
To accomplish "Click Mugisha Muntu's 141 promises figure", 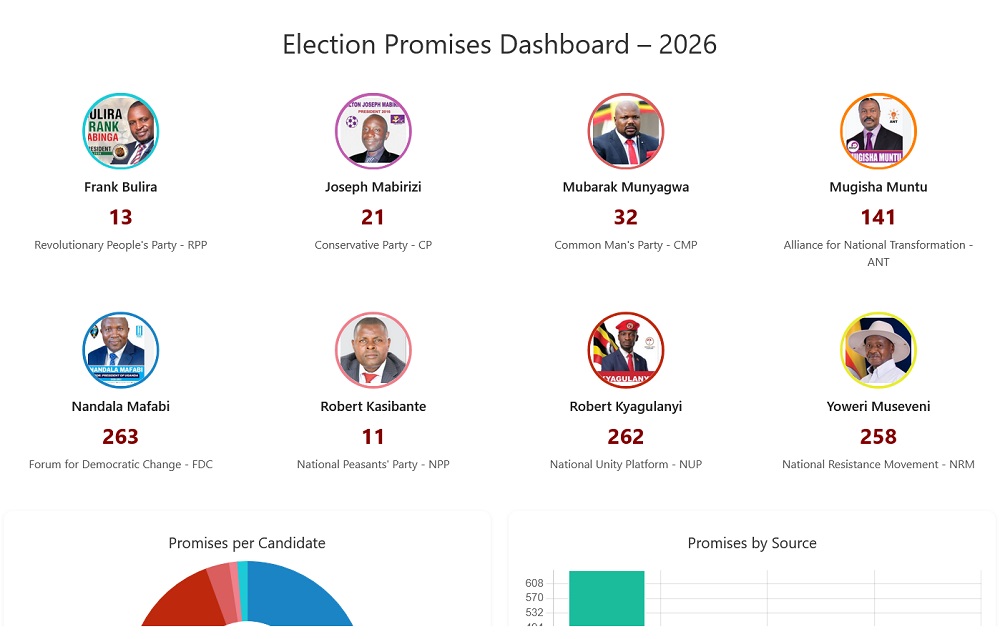I will (878, 217).
